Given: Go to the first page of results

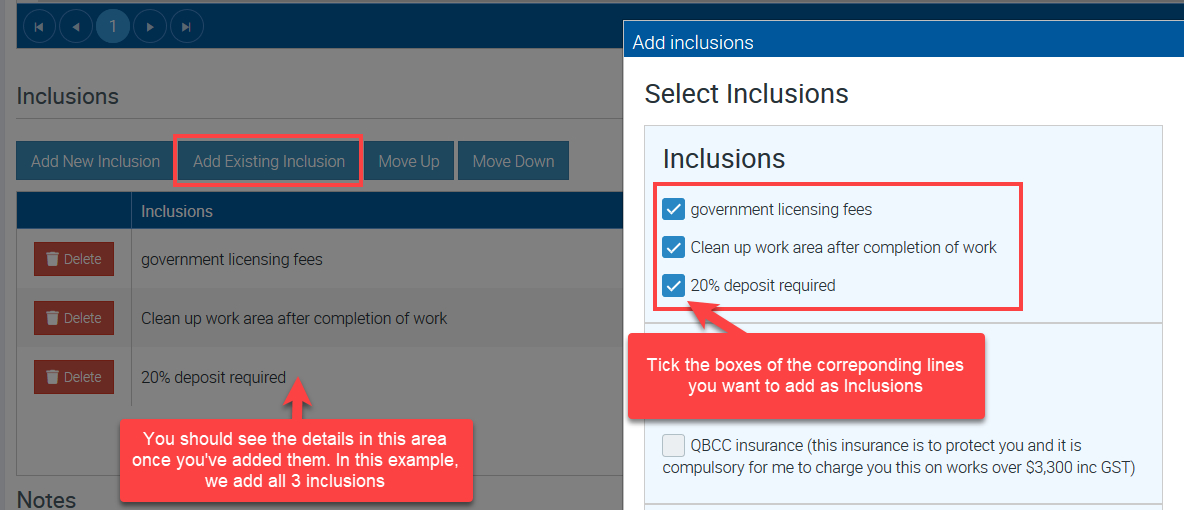Looking at the screenshot, I should click(x=39, y=27).
